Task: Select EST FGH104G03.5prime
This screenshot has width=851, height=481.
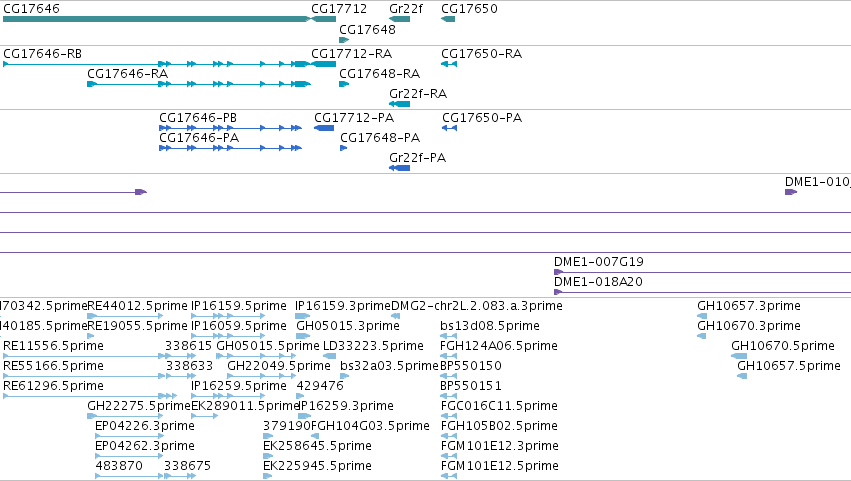Action: coord(370,426)
